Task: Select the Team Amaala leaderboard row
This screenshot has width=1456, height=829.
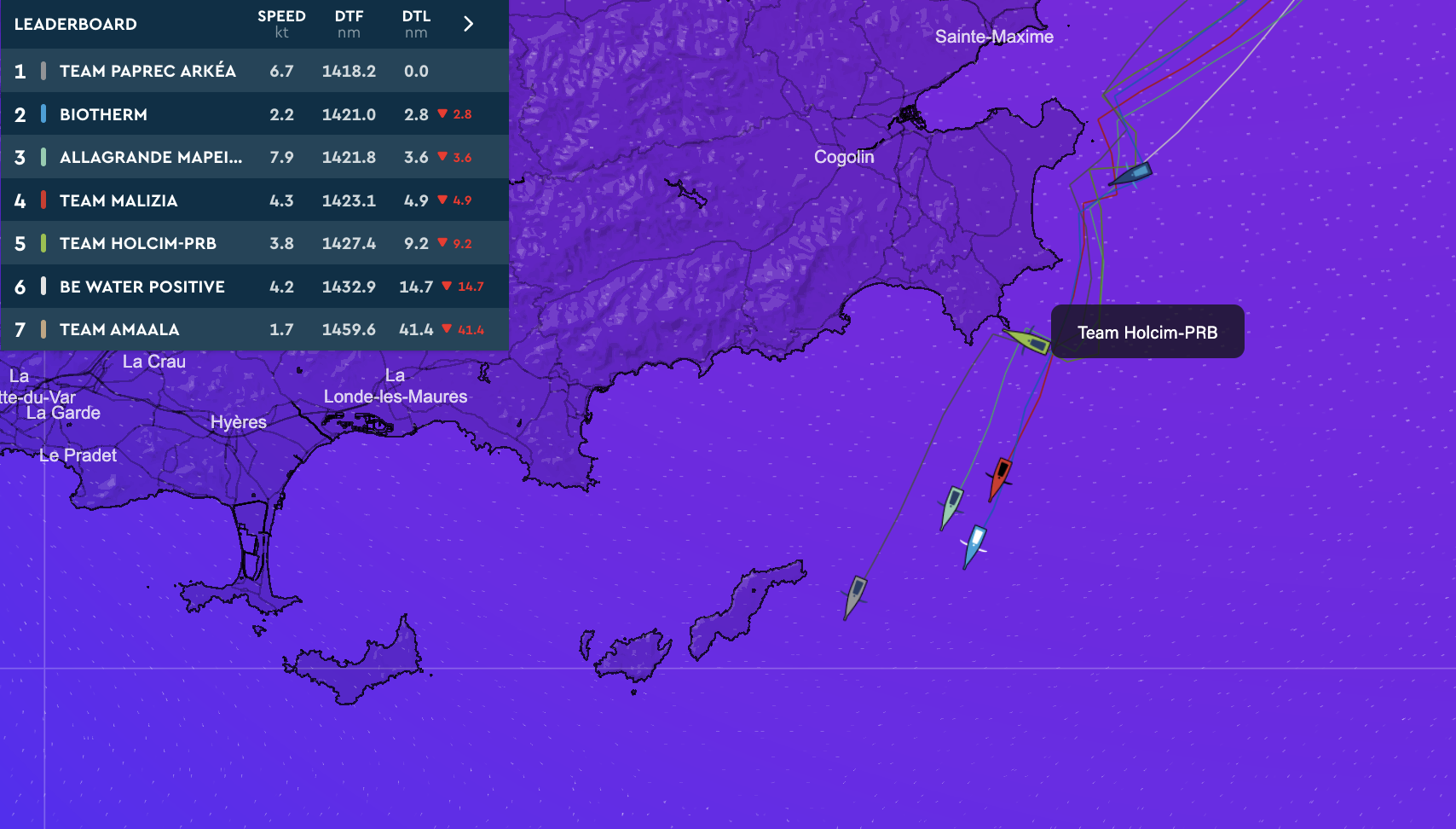Action: click(x=255, y=329)
